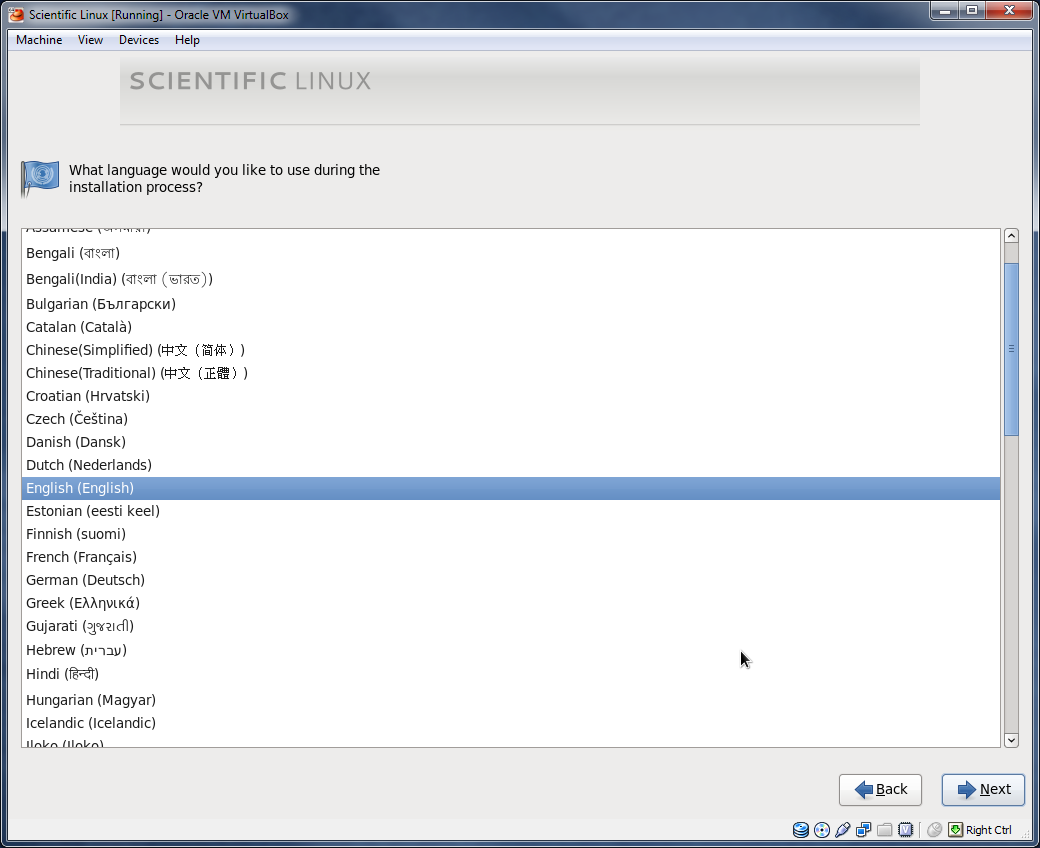Select Greek (Ελληνικά)
This screenshot has height=848, width=1040.
point(511,603)
